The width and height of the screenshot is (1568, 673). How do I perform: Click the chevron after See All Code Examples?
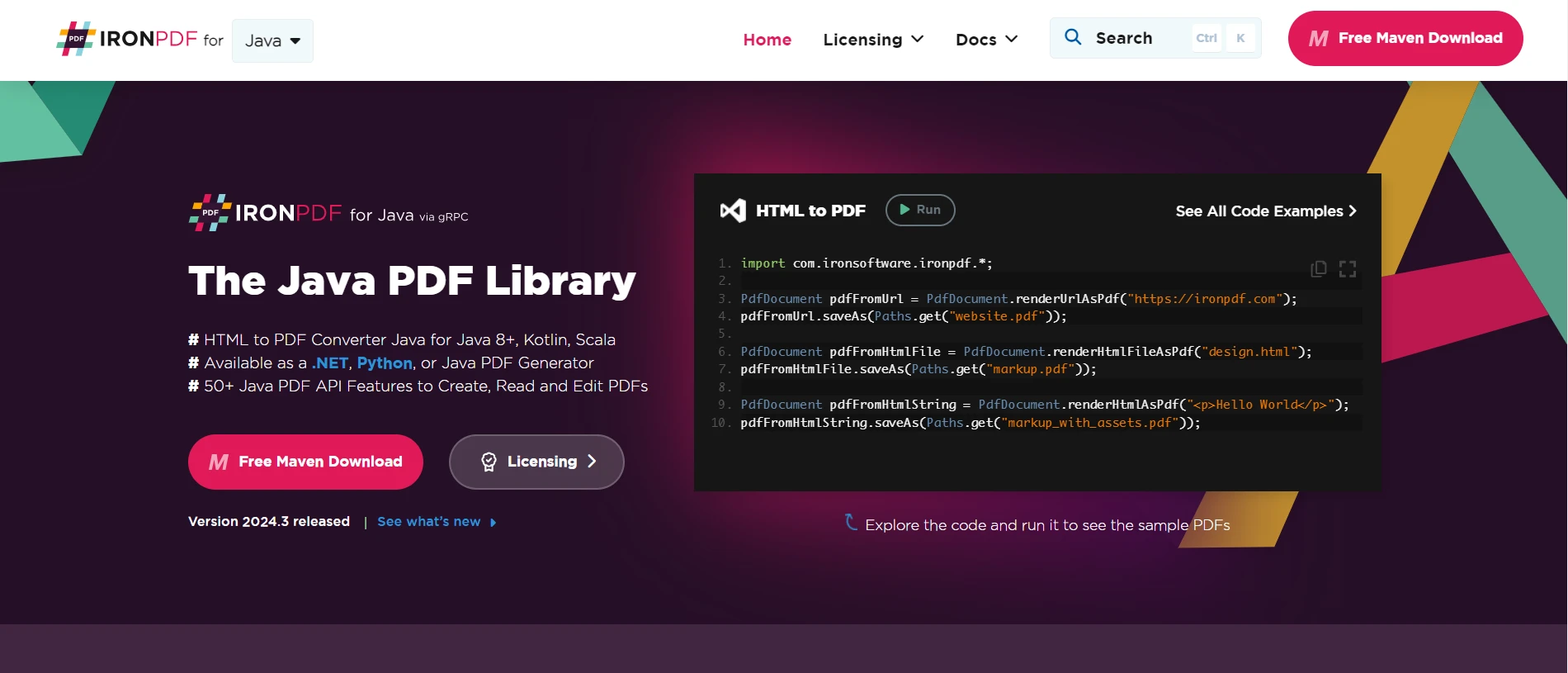pyautogui.click(x=1353, y=211)
